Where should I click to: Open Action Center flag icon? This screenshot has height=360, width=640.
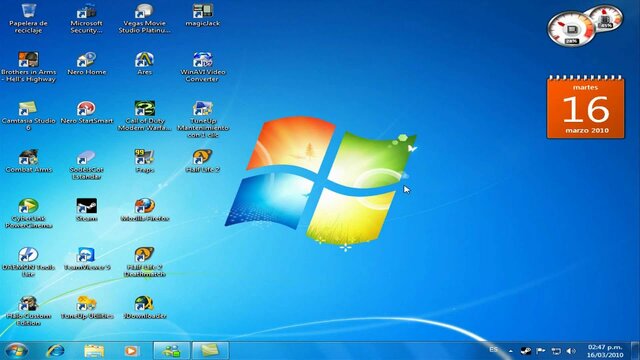click(541, 351)
